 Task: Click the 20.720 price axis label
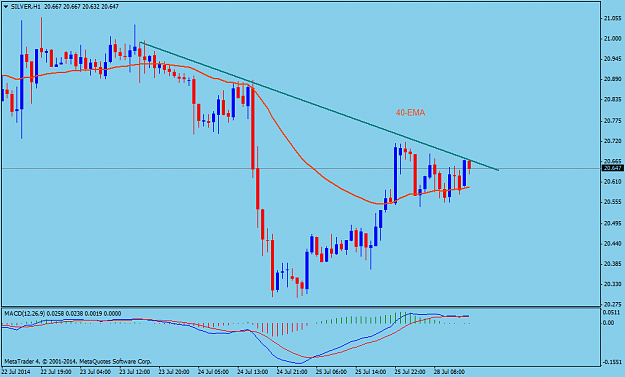coord(612,141)
